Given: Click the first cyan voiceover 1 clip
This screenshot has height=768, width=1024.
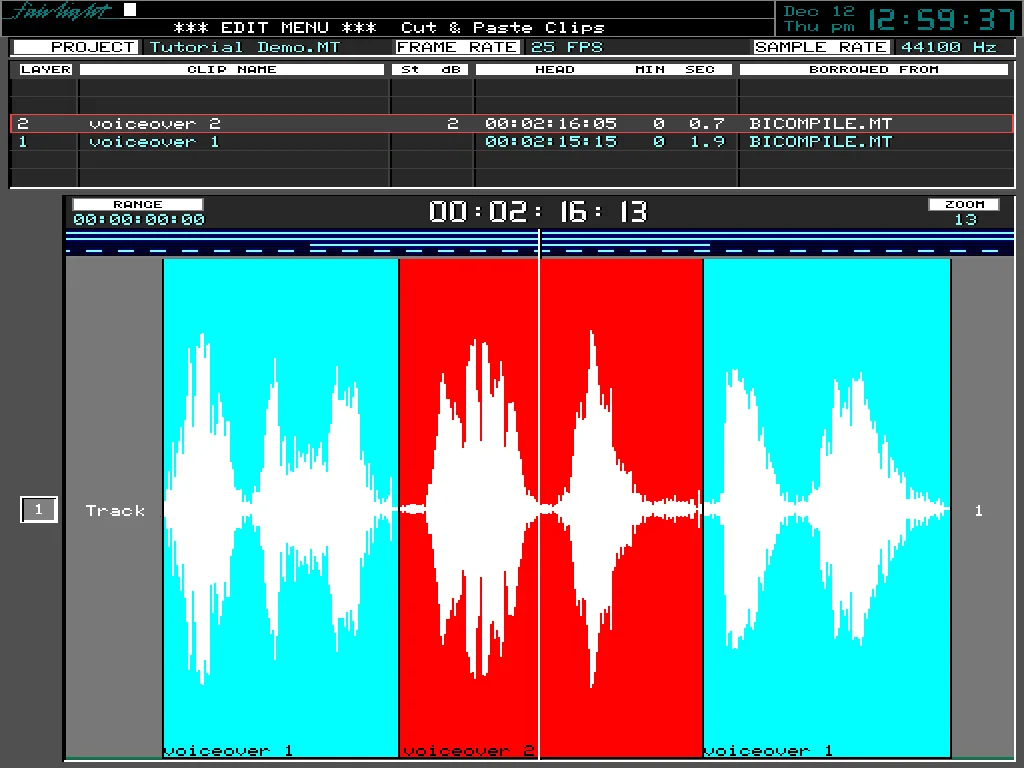Looking at the screenshot, I should pos(281,508).
